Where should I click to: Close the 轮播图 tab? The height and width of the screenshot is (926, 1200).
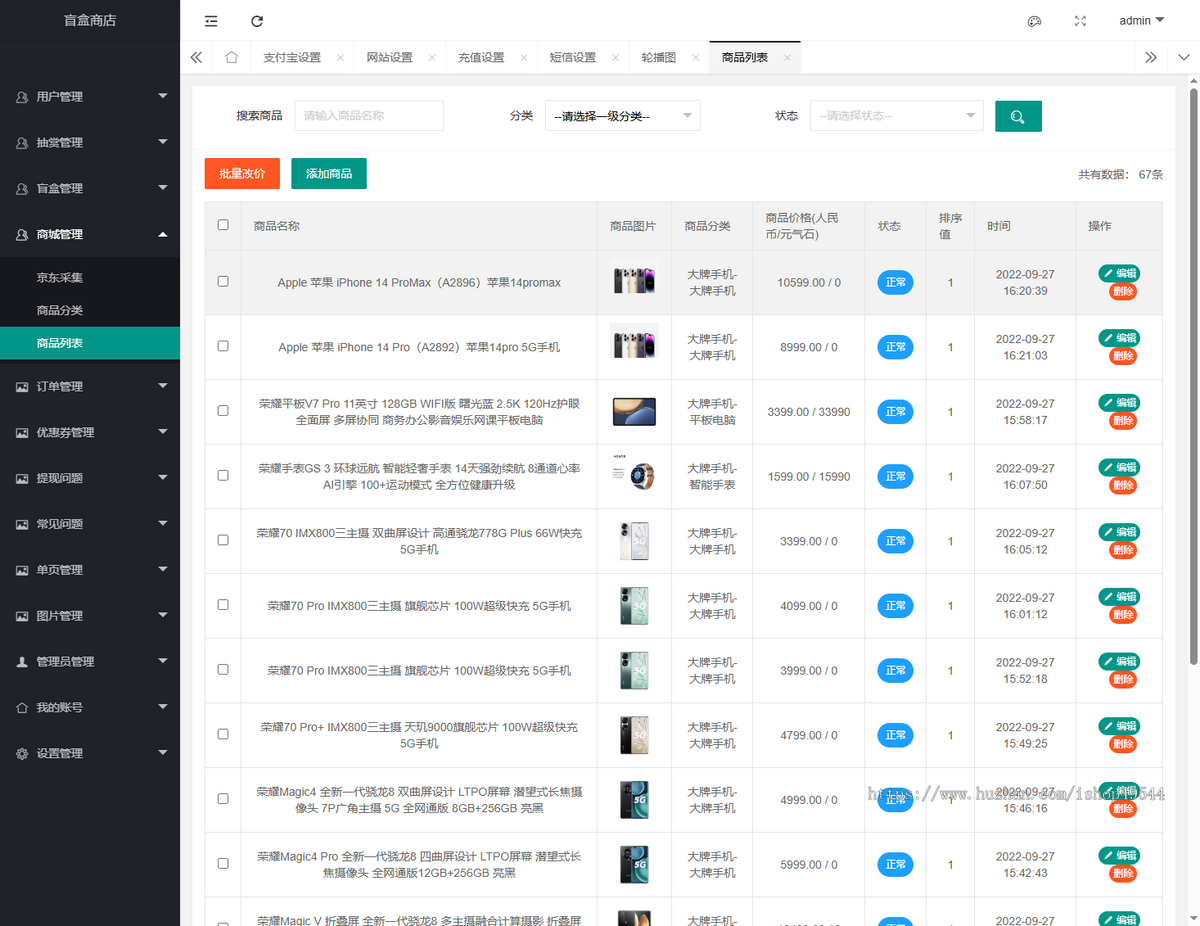pyautogui.click(x=696, y=58)
